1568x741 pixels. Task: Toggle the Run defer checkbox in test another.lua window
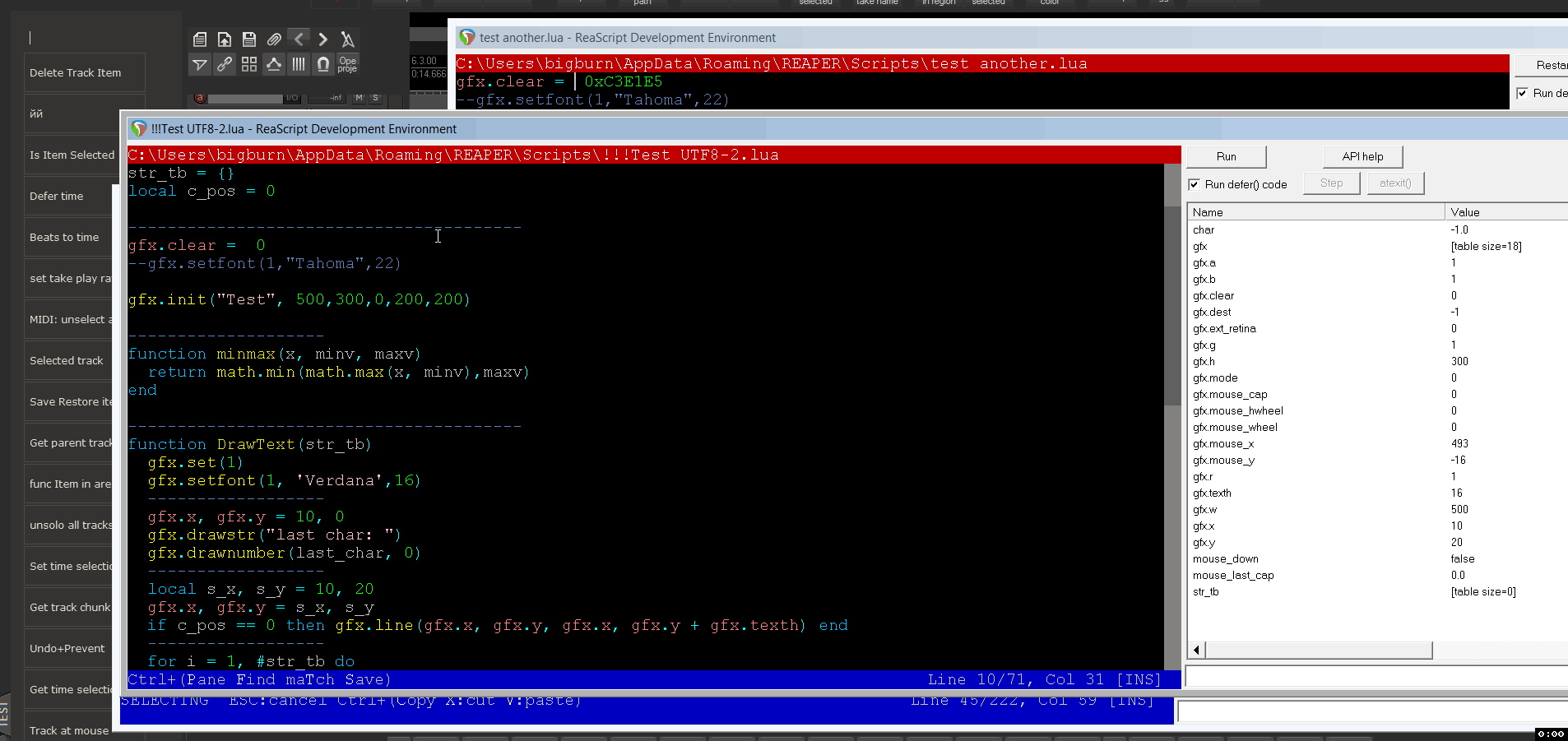tap(1523, 93)
